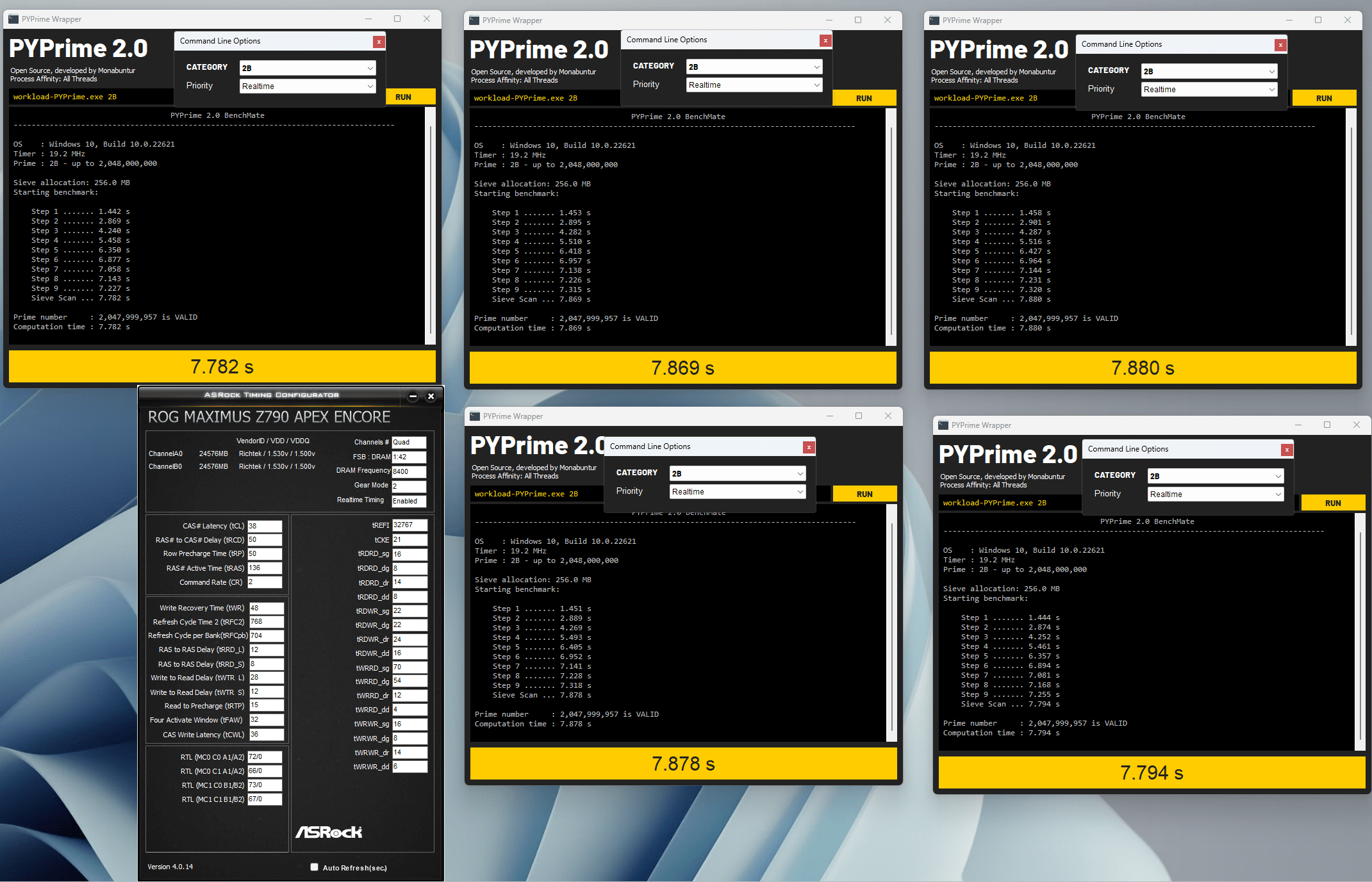Click 'workload-PYPrime.exe 2B' in the 7.782 s window

pyautogui.click(x=65, y=97)
